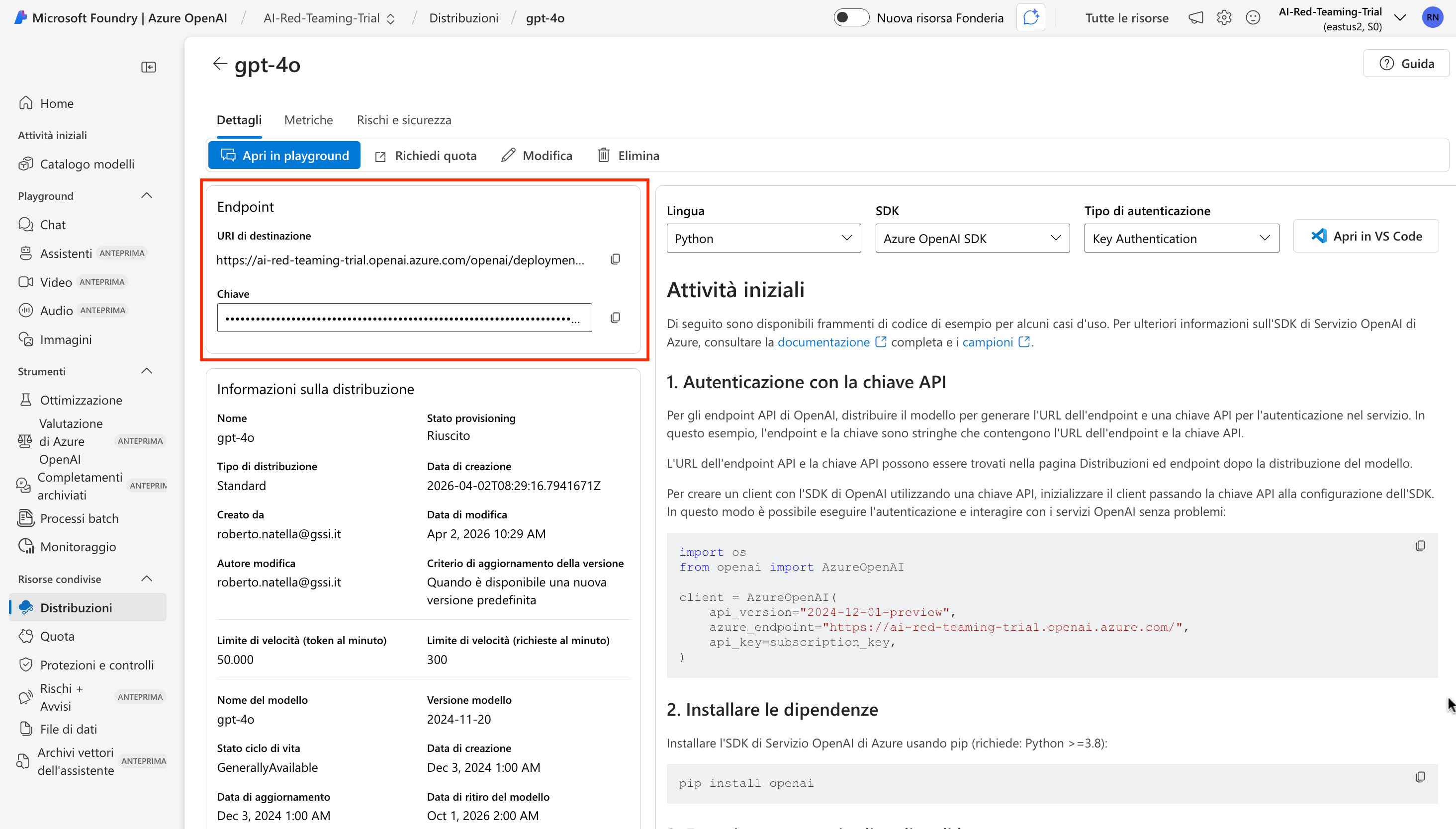The width and height of the screenshot is (1456, 829).
Task: Copy the Chiave key to clipboard
Action: pyautogui.click(x=615, y=318)
